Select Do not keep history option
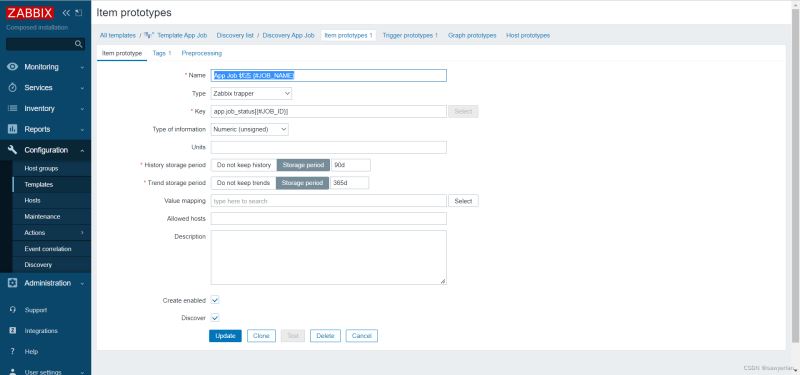The height and width of the screenshot is (375, 800). (244, 165)
